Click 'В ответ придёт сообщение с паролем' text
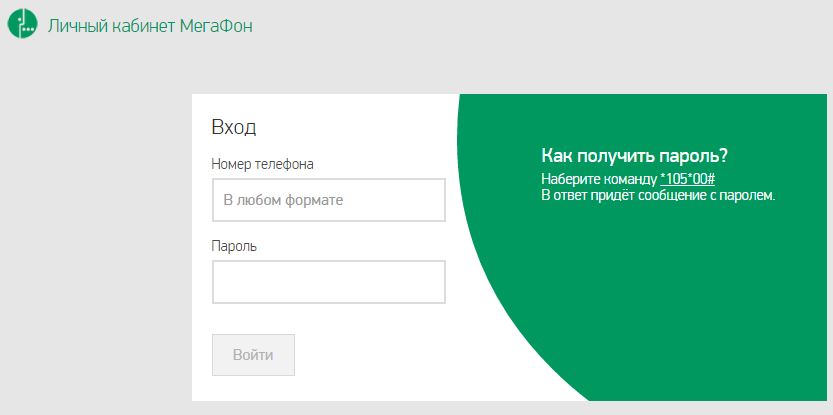The image size is (833, 415). pyautogui.click(x=658, y=195)
